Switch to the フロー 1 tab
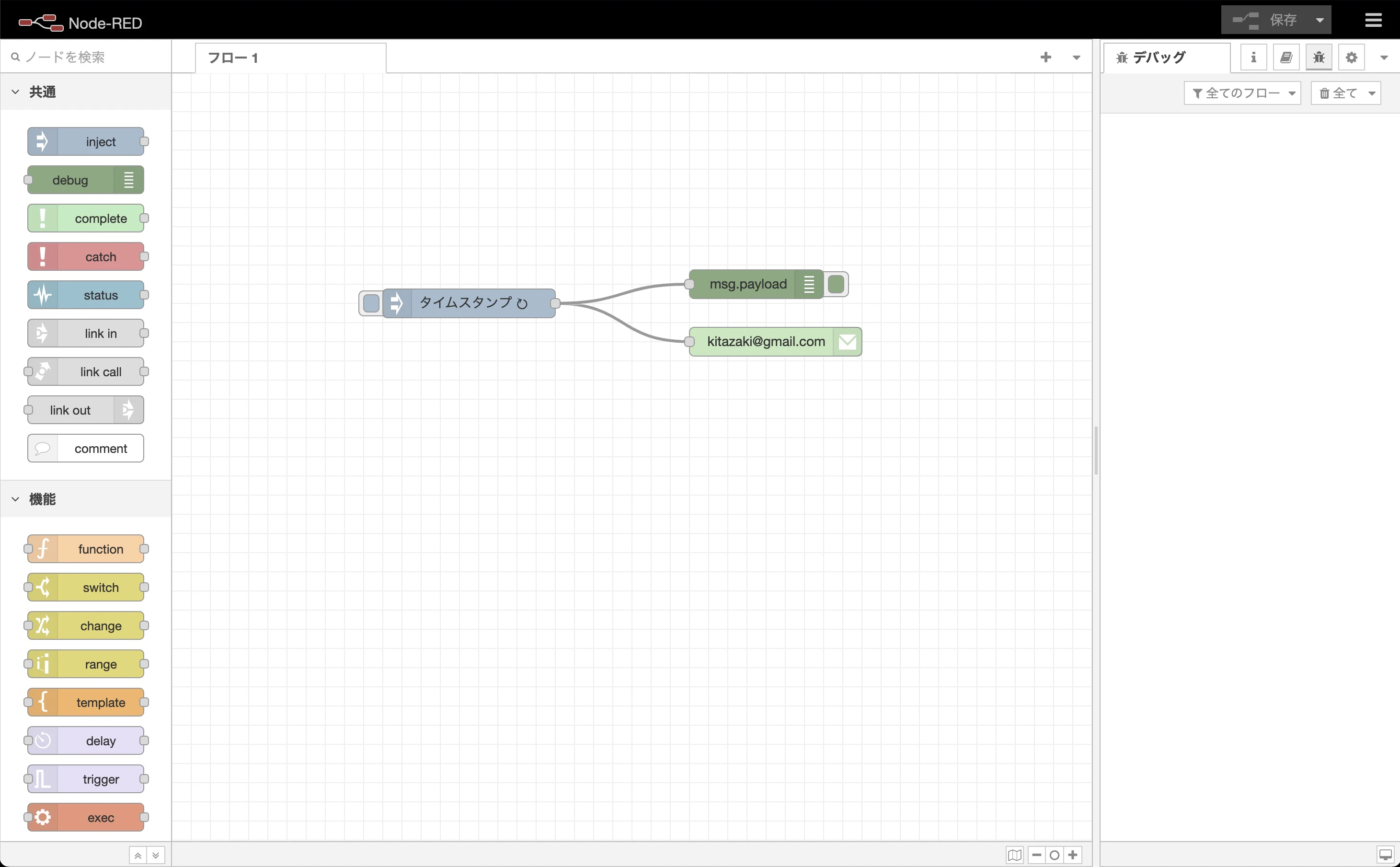 pos(290,58)
